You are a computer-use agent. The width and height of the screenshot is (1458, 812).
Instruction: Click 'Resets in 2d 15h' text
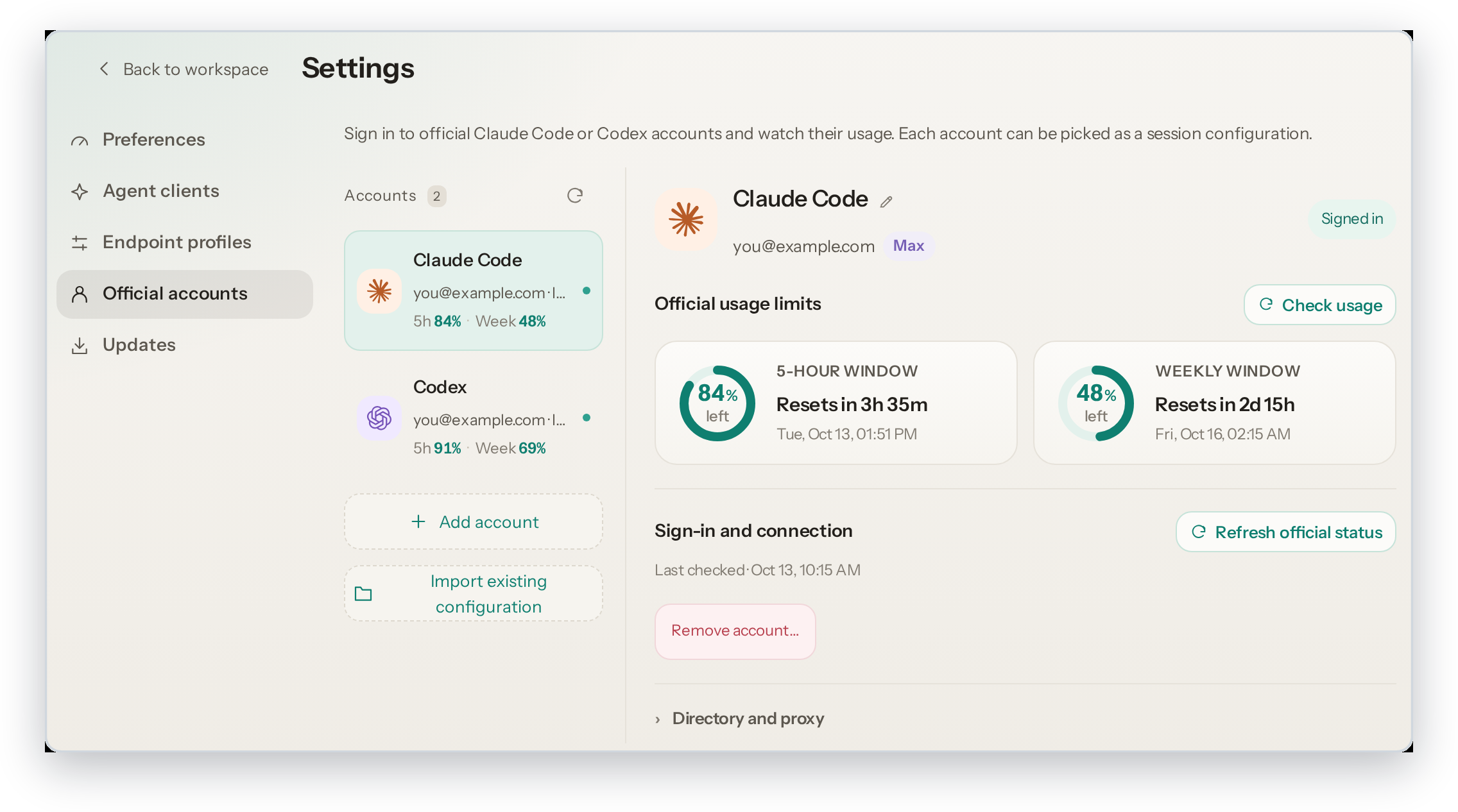click(1224, 405)
